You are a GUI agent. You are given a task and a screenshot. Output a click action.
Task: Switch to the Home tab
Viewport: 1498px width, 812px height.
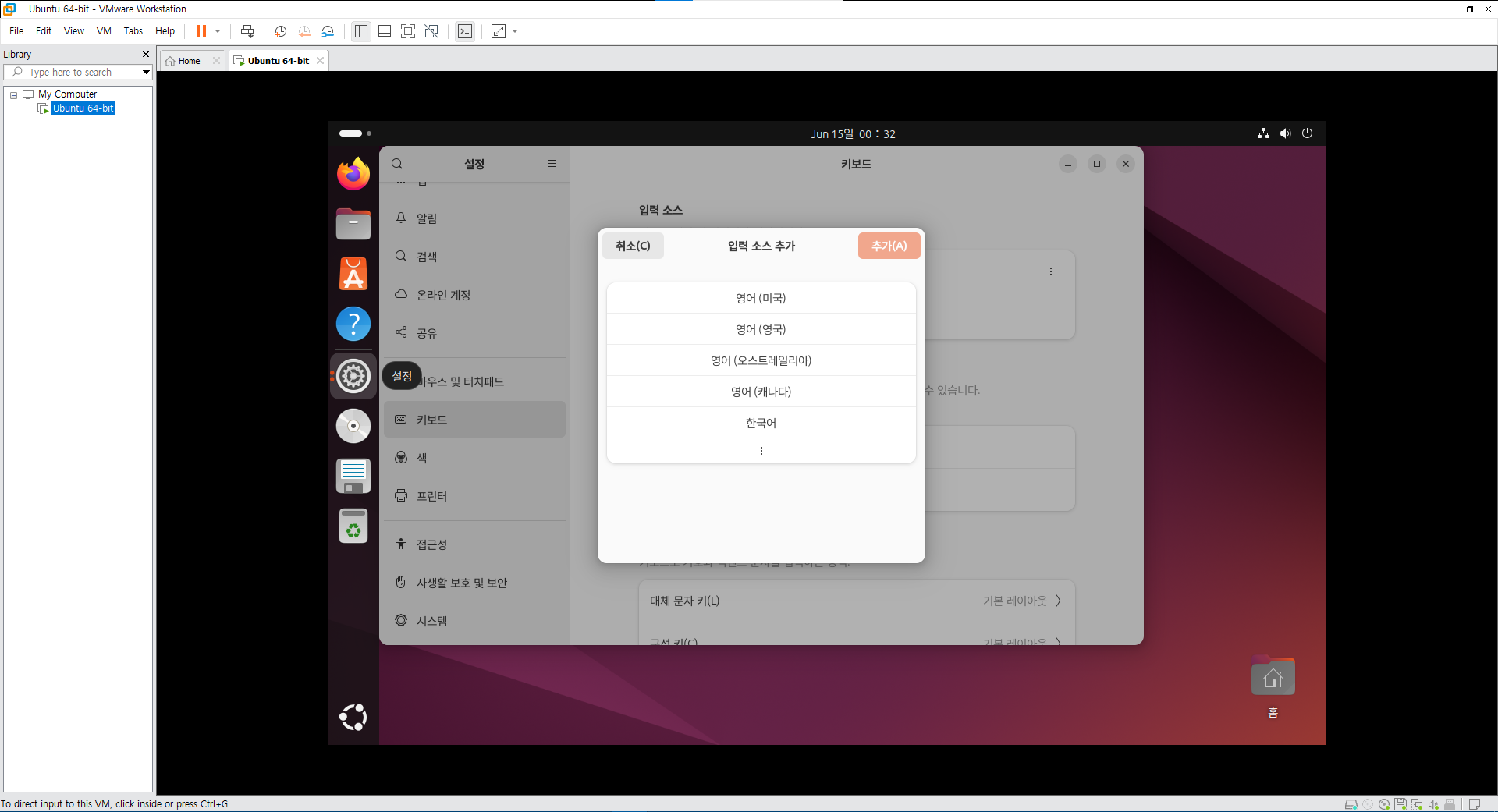189,61
